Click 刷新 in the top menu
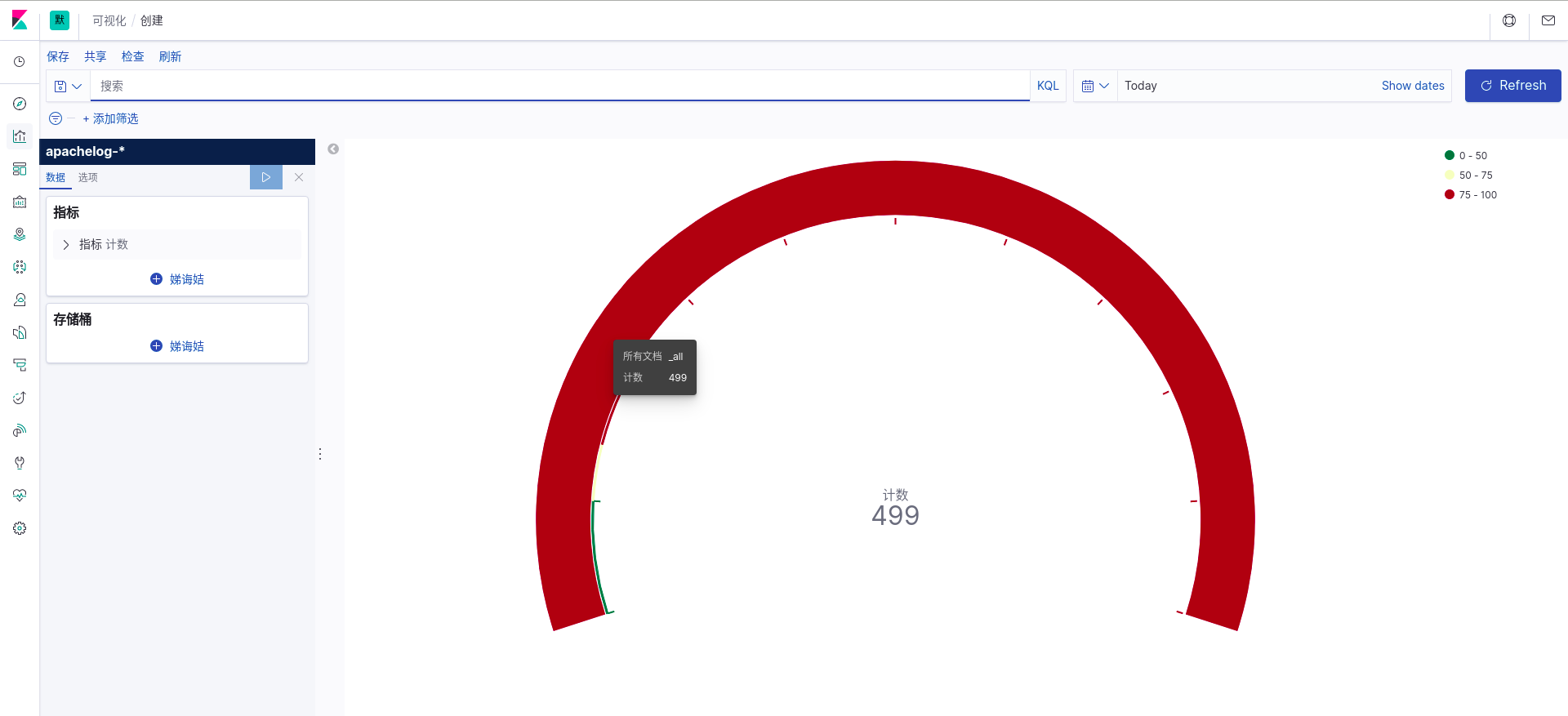This screenshot has height=716, width=1568. [x=171, y=56]
